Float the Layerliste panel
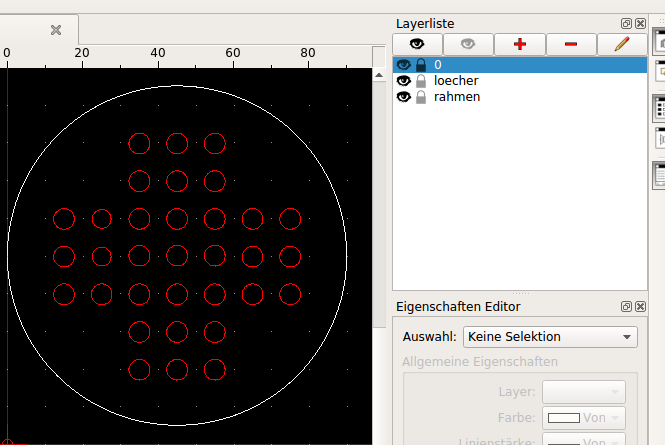 (x=626, y=23)
